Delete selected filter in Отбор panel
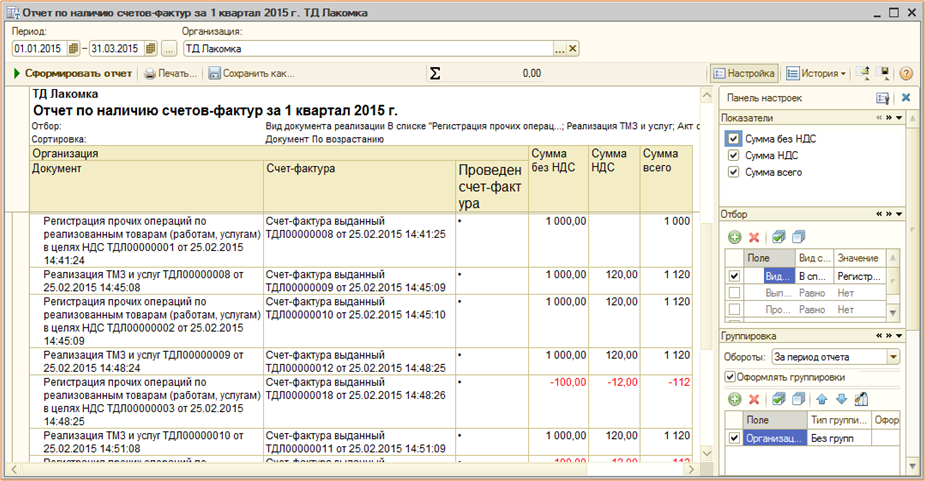Image resolution: width=925 pixels, height=481 pixels. pyautogui.click(x=754, y=237)
